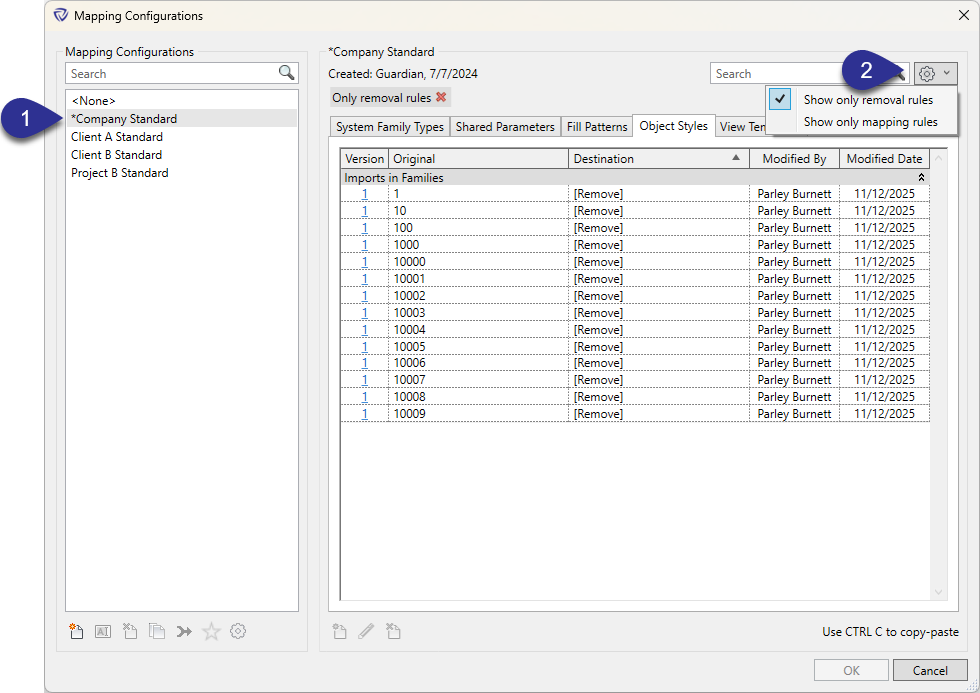Open version link for row 10003

tap(364, 312)
